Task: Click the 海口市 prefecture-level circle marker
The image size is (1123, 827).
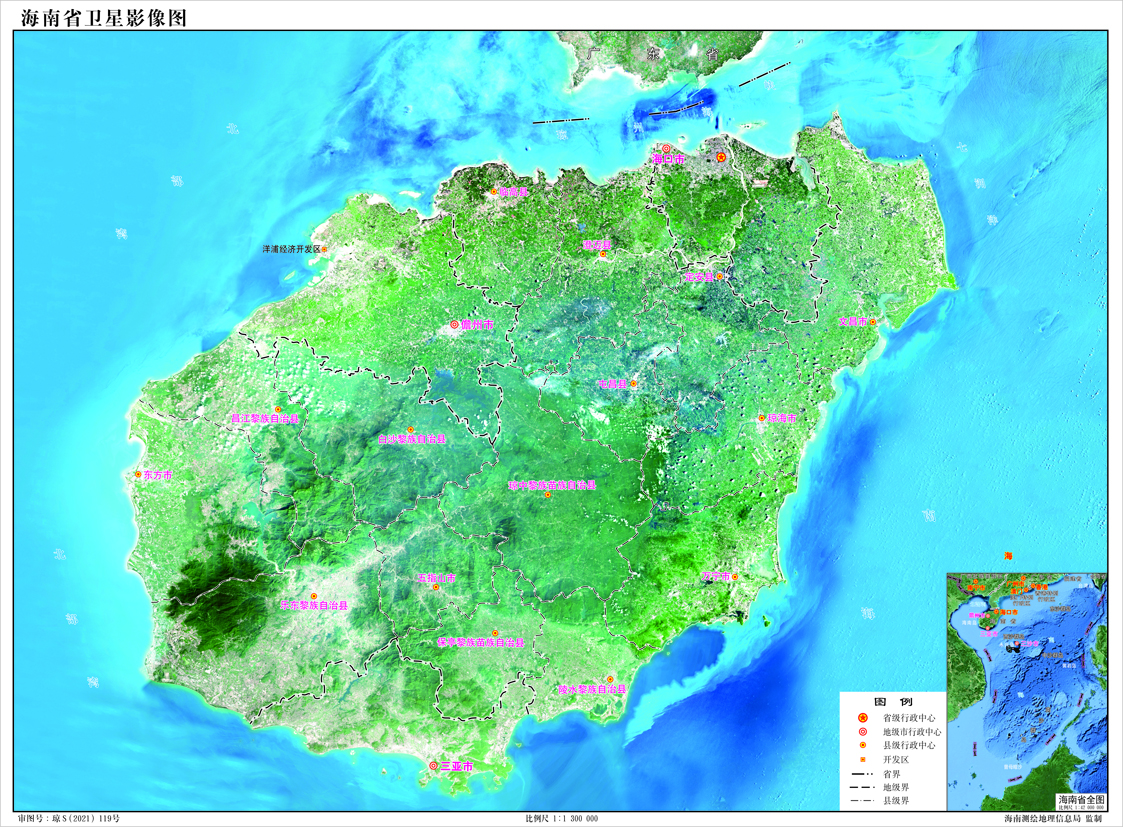Action: (x=666, y=149)
